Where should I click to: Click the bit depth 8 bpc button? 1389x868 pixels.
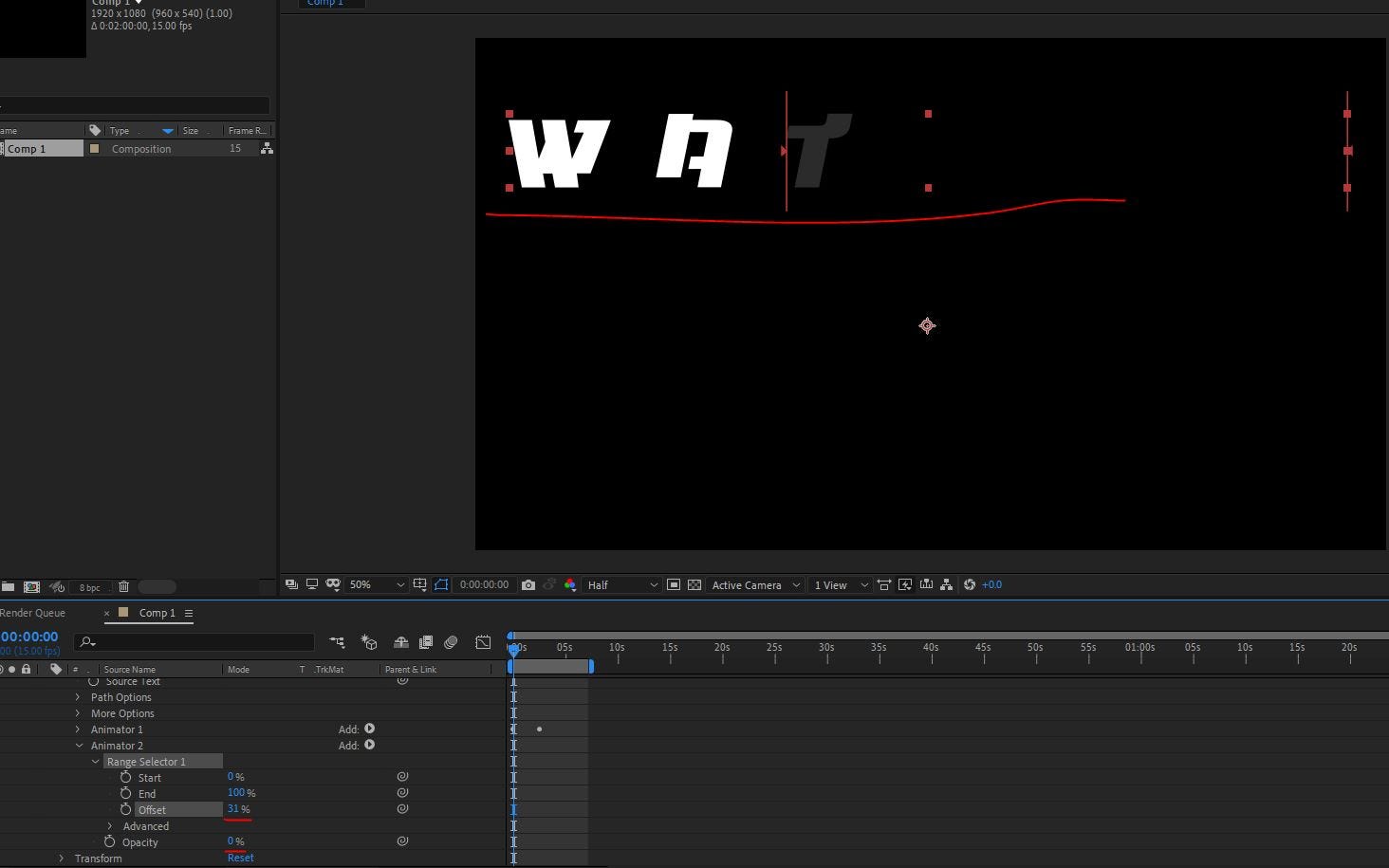click(89, 587)
